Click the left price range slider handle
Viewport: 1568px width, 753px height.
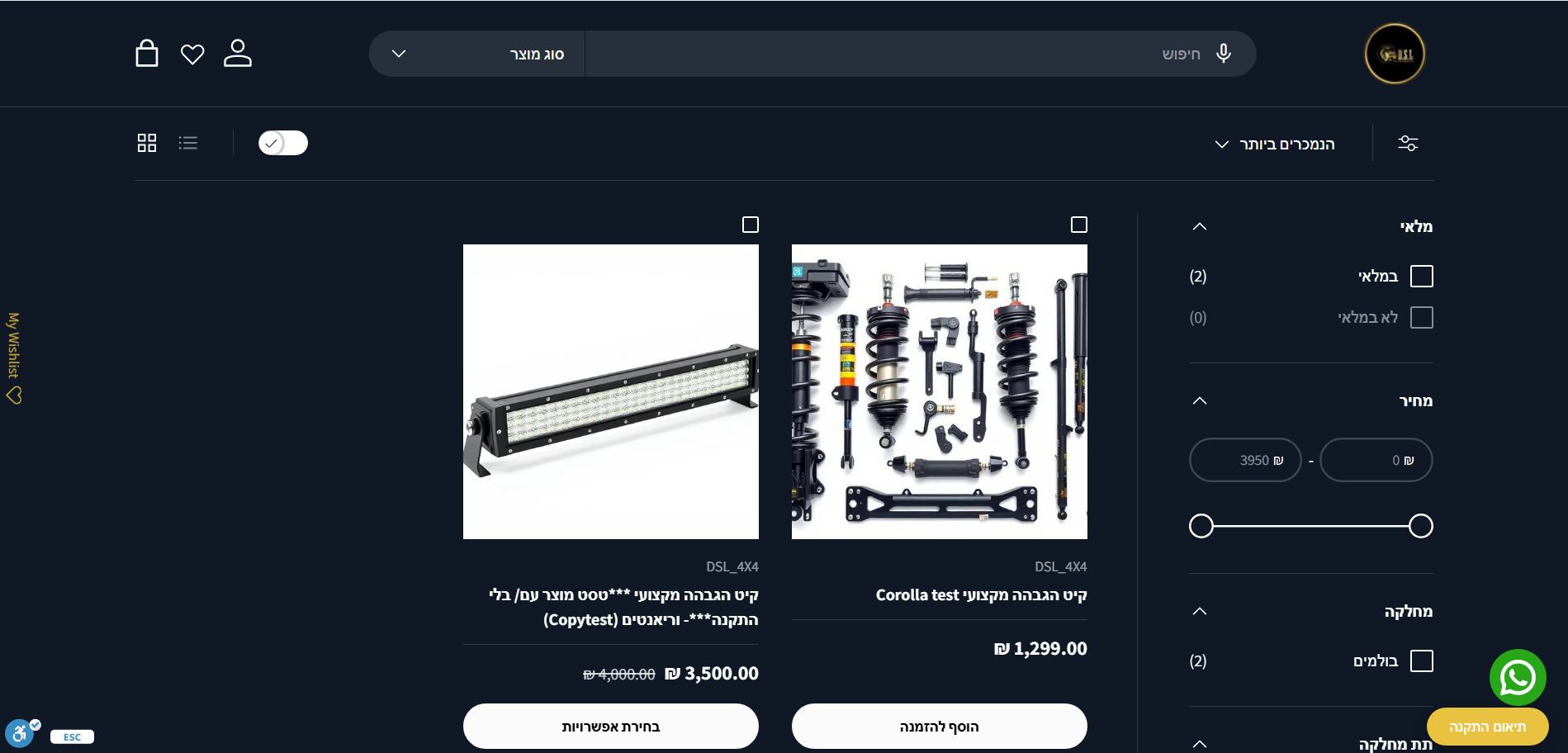1201,526
